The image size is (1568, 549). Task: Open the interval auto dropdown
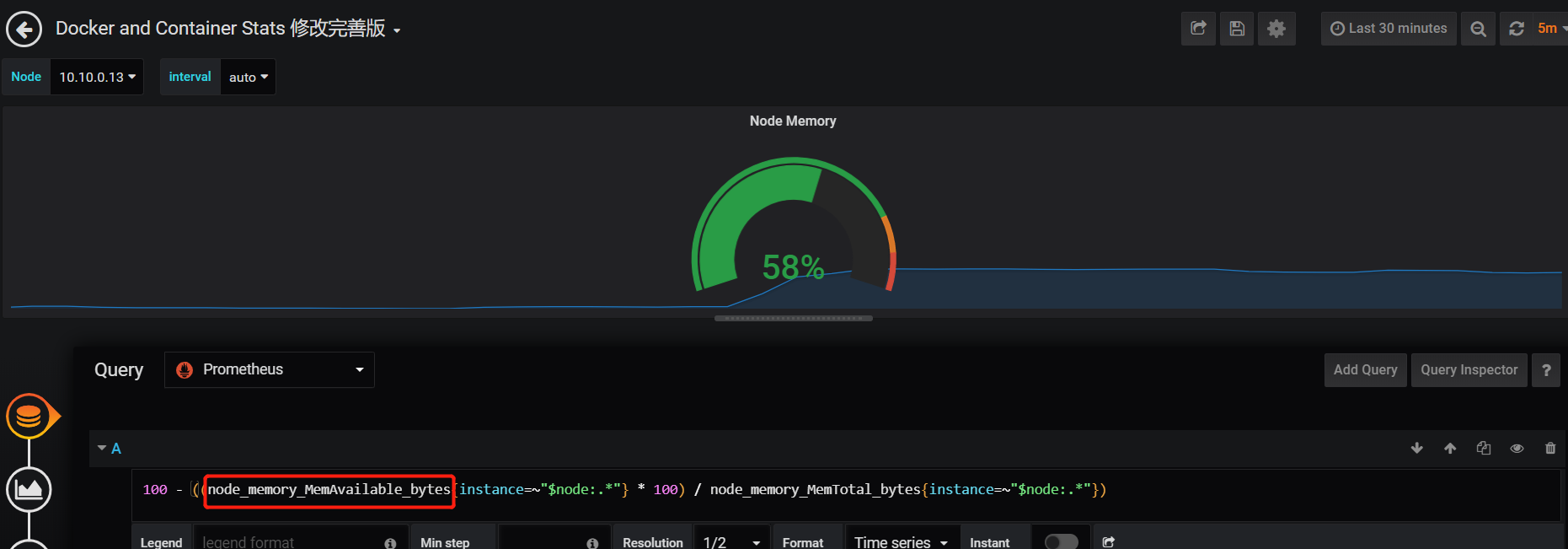click(248, 77)
